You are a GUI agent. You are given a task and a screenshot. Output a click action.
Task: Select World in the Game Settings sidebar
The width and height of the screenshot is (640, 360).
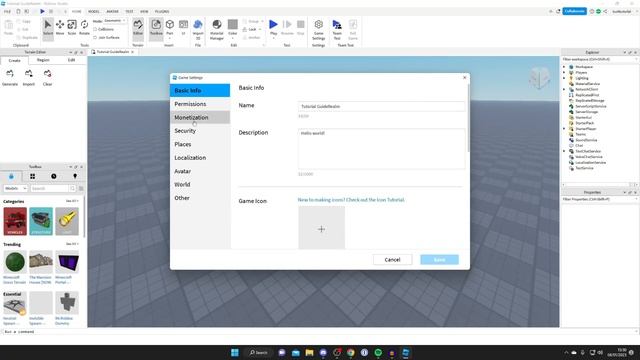click(x=200, y=184)
